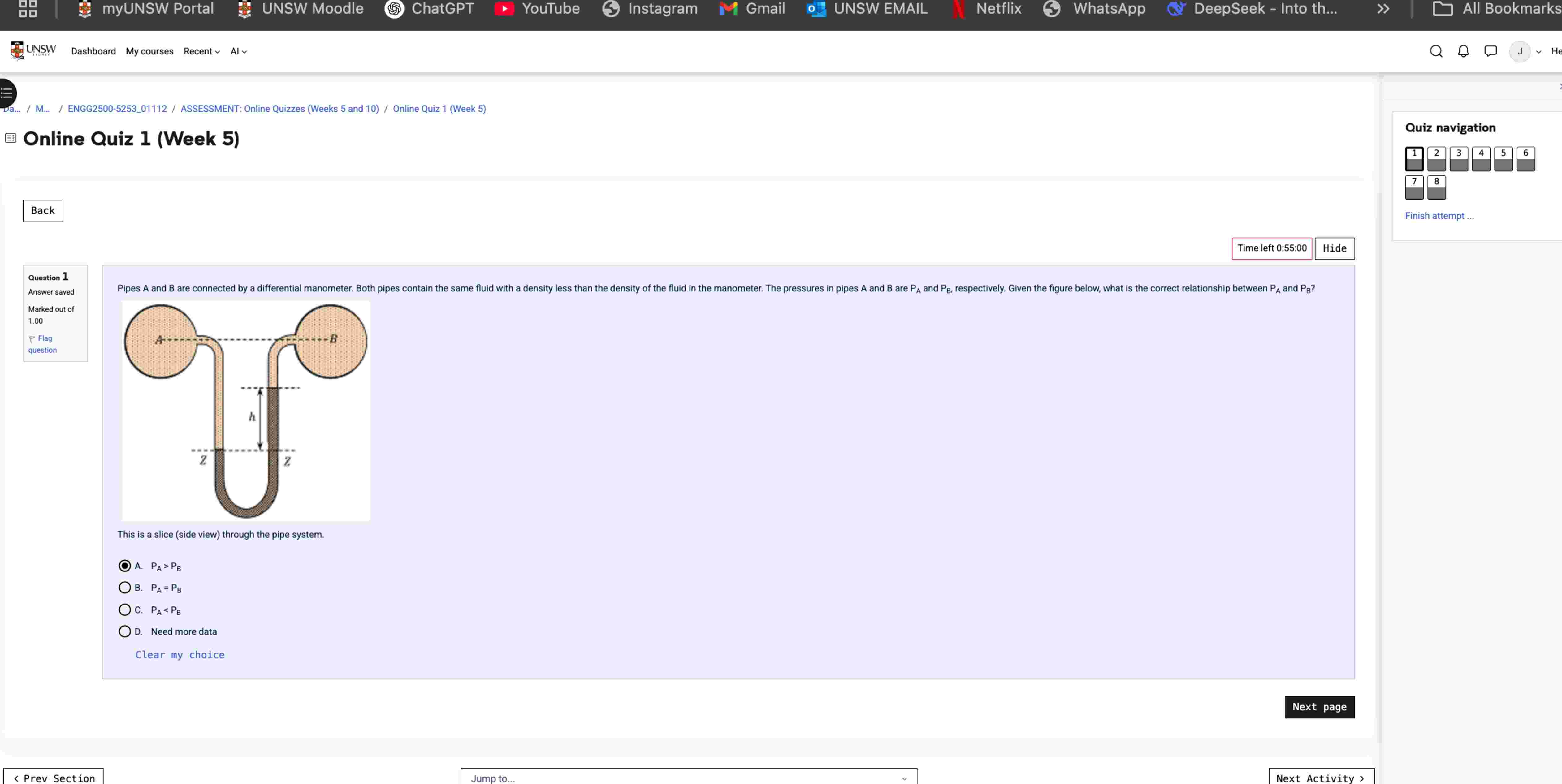Open the messages chat icon

tap(1491, 52)
